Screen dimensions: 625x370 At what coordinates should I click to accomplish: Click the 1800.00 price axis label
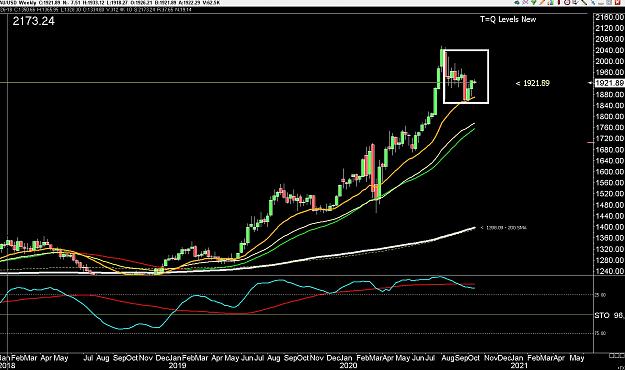609,117
